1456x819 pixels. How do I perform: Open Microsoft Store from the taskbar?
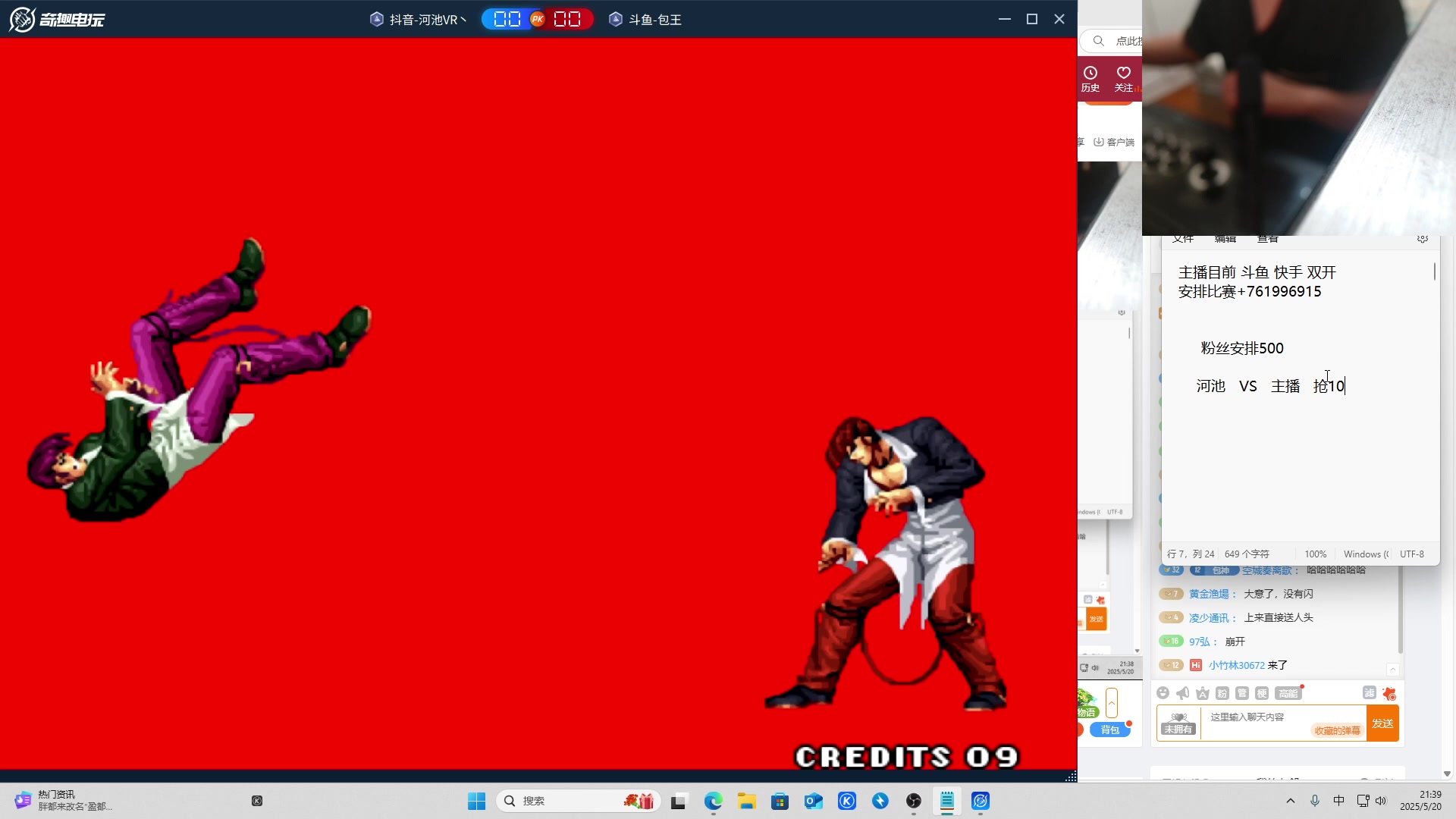(780, 801)
